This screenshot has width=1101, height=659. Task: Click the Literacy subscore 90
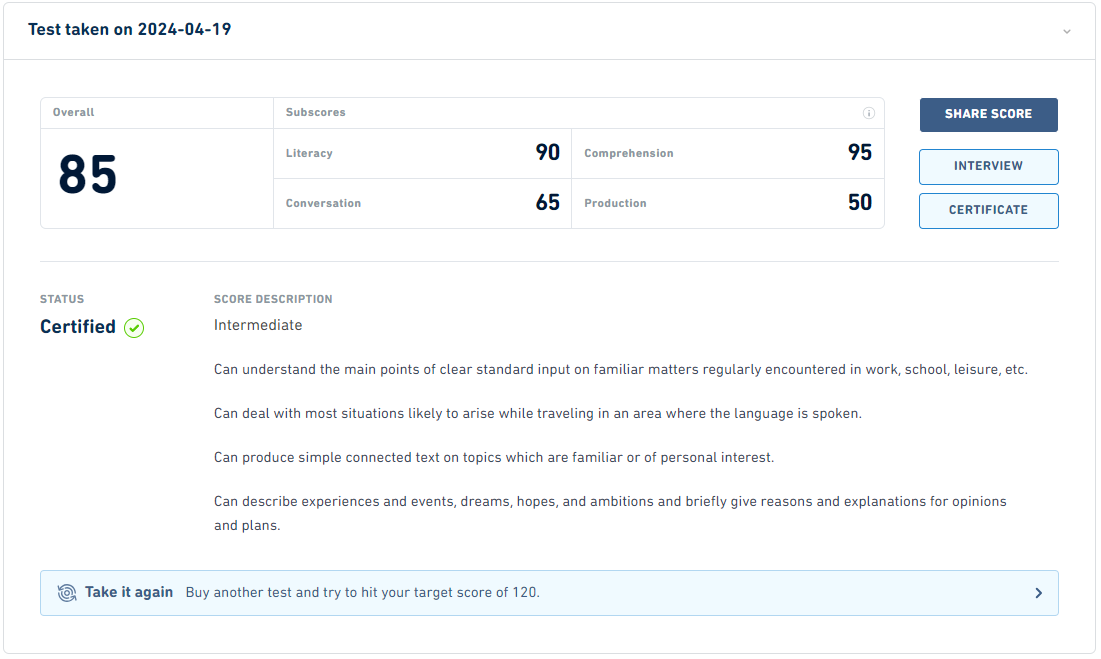548,152
